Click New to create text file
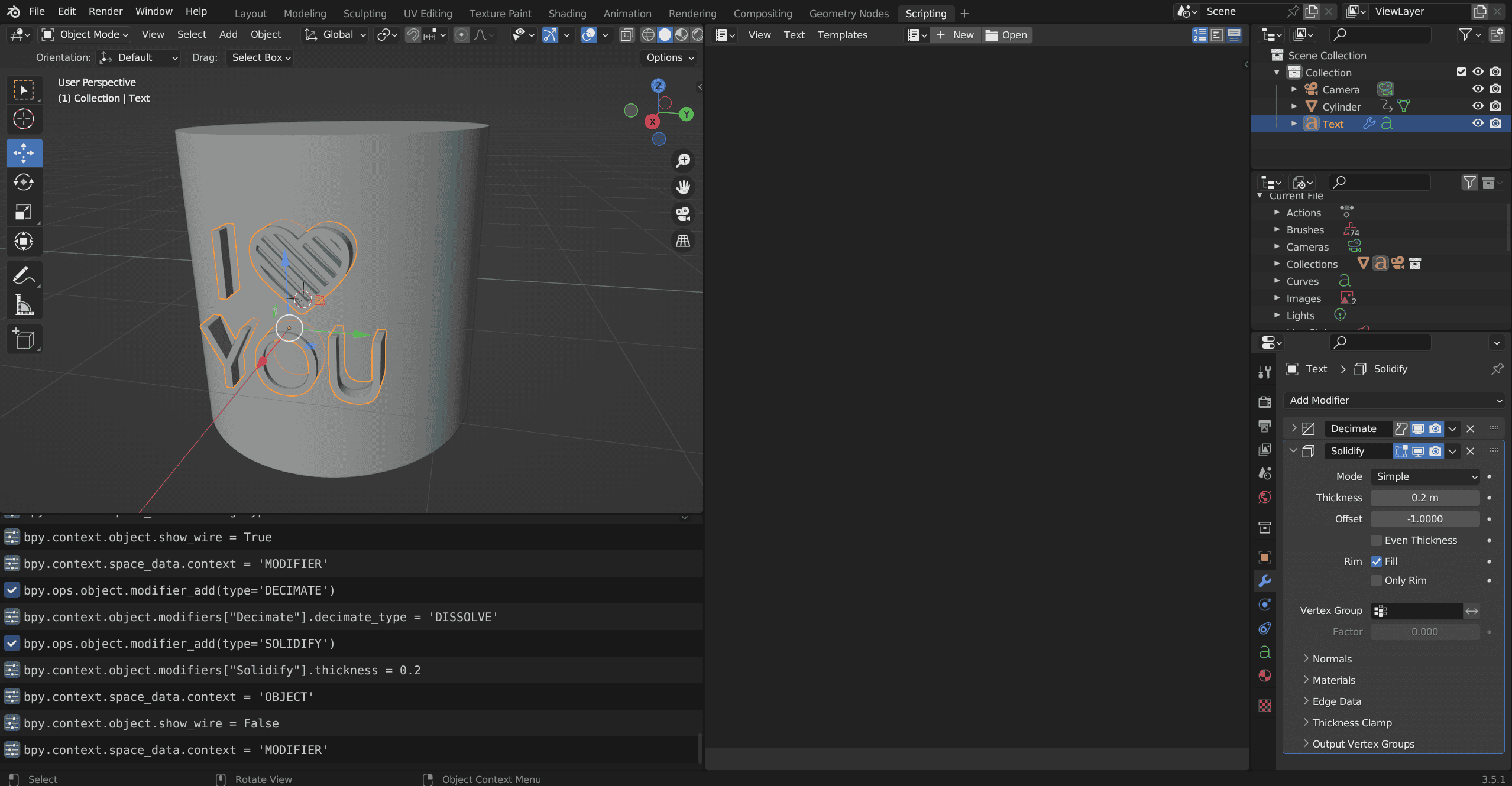Viewport: 1512px width, 786px height. (x=955, y=35)
